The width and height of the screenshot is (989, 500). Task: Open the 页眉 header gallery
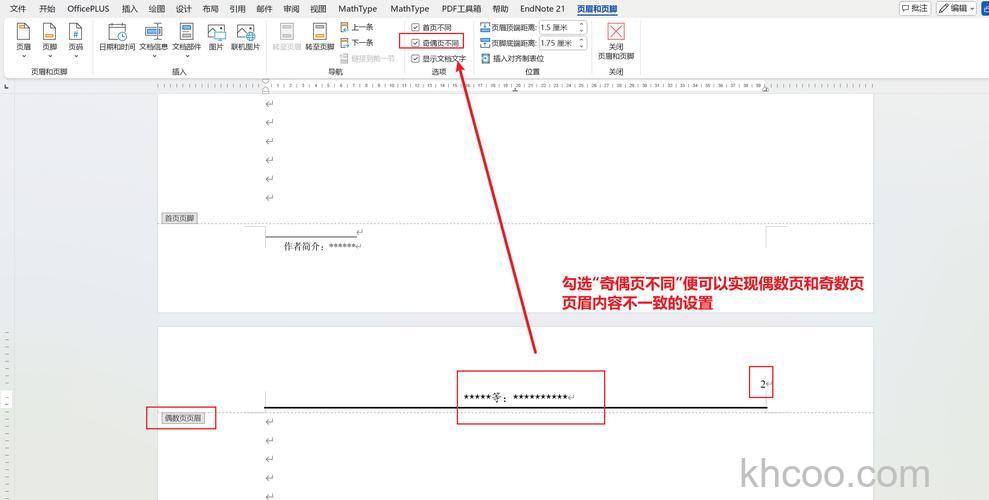pyautogui.click(x=23, y=39)
